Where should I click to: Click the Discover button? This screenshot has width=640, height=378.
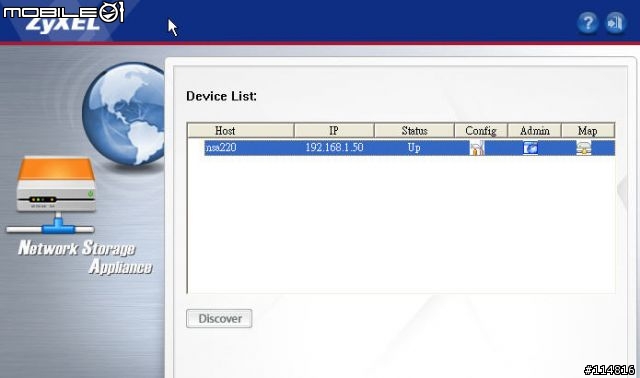[219, 318]
